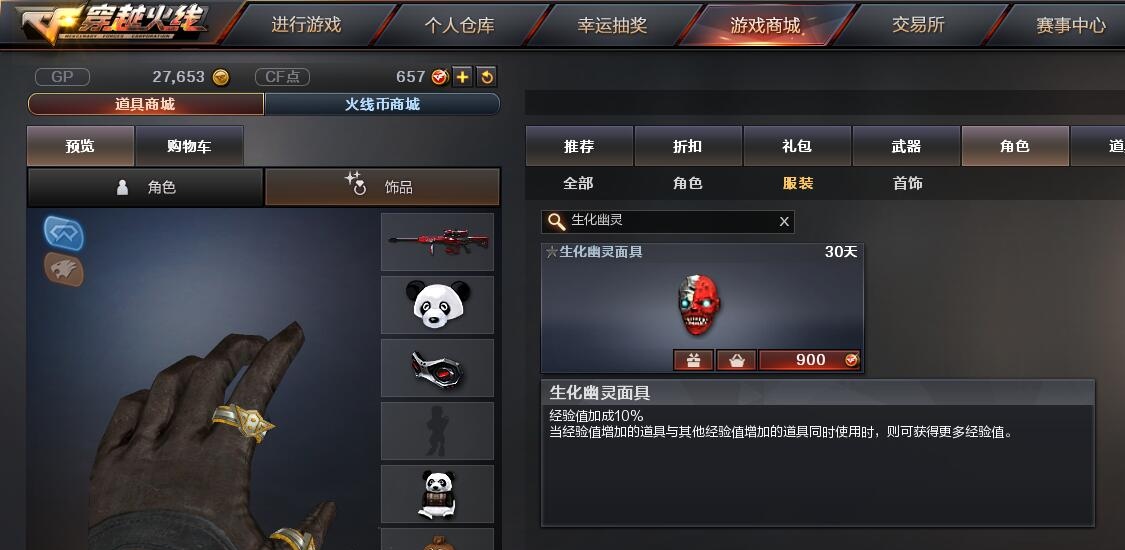Clear the search text with the X button
The width and height of the screenshot is (1125, 550).
(x=784, y=222)
